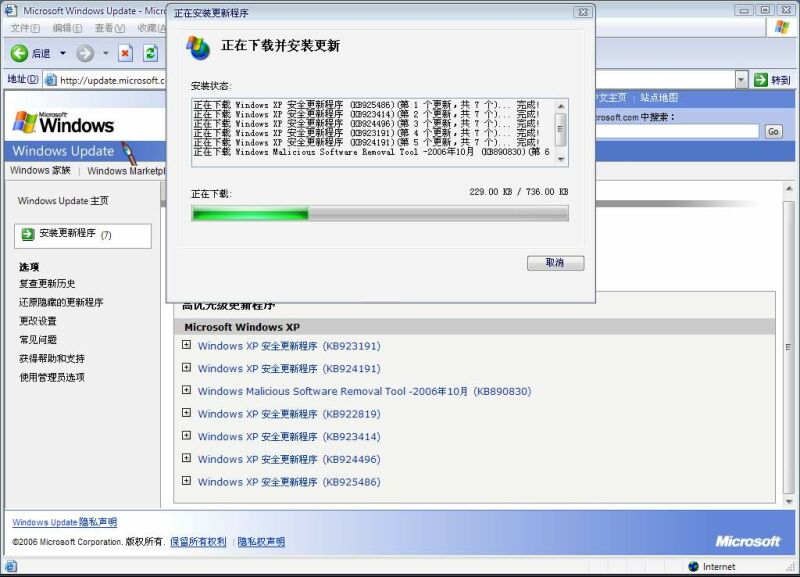
Task: Open the 查看(V) menu
Action: point(110,28)
